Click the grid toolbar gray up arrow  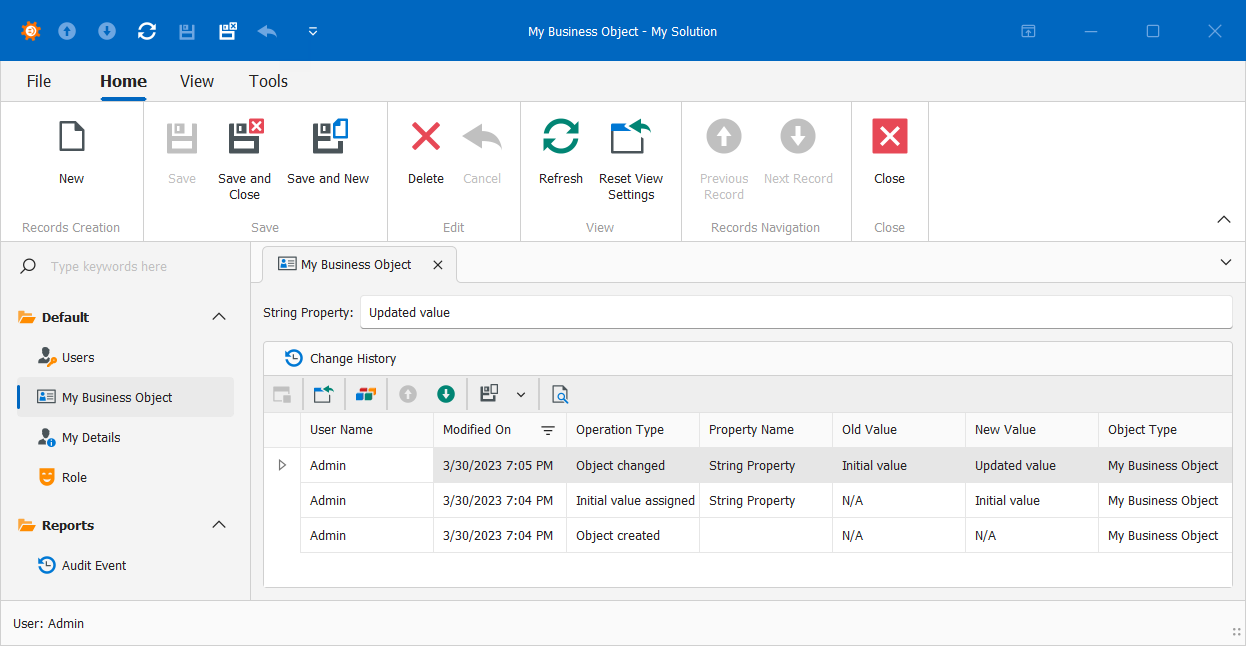click(x=407, y=394)
